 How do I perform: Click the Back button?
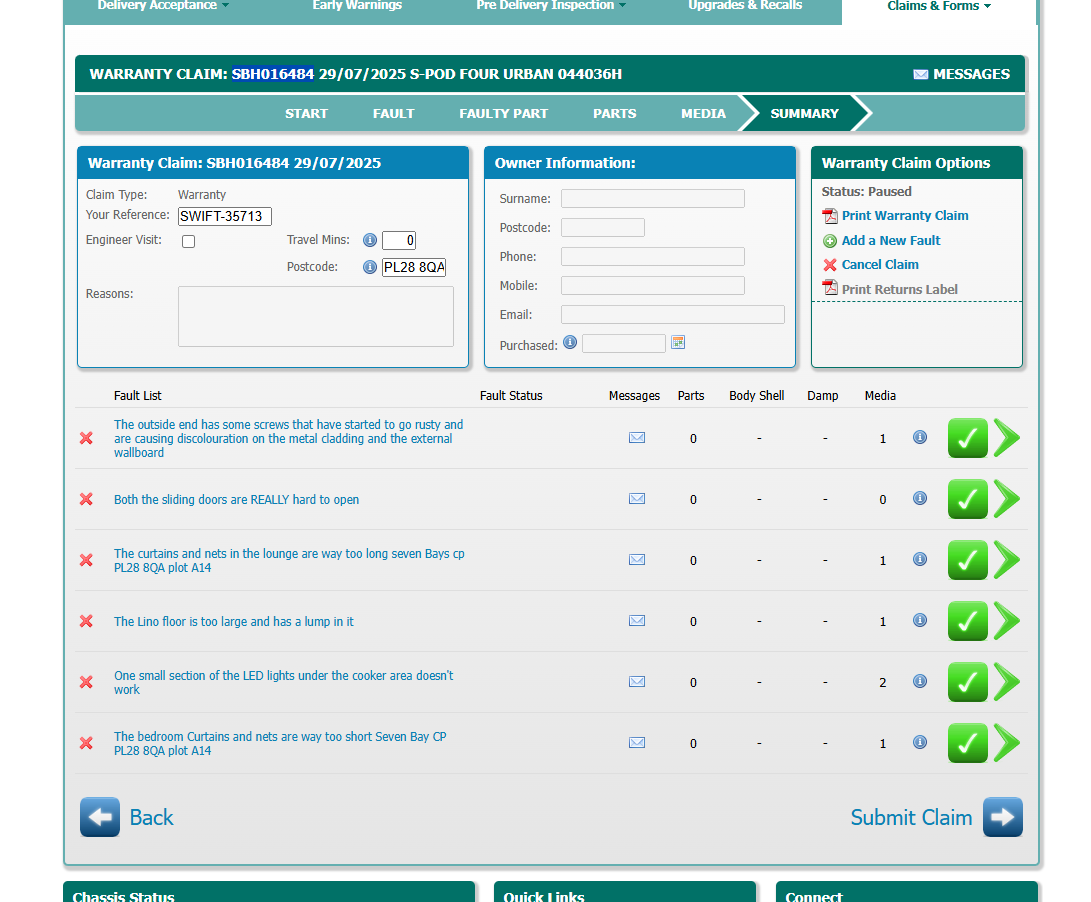click(x=127, y=817)
